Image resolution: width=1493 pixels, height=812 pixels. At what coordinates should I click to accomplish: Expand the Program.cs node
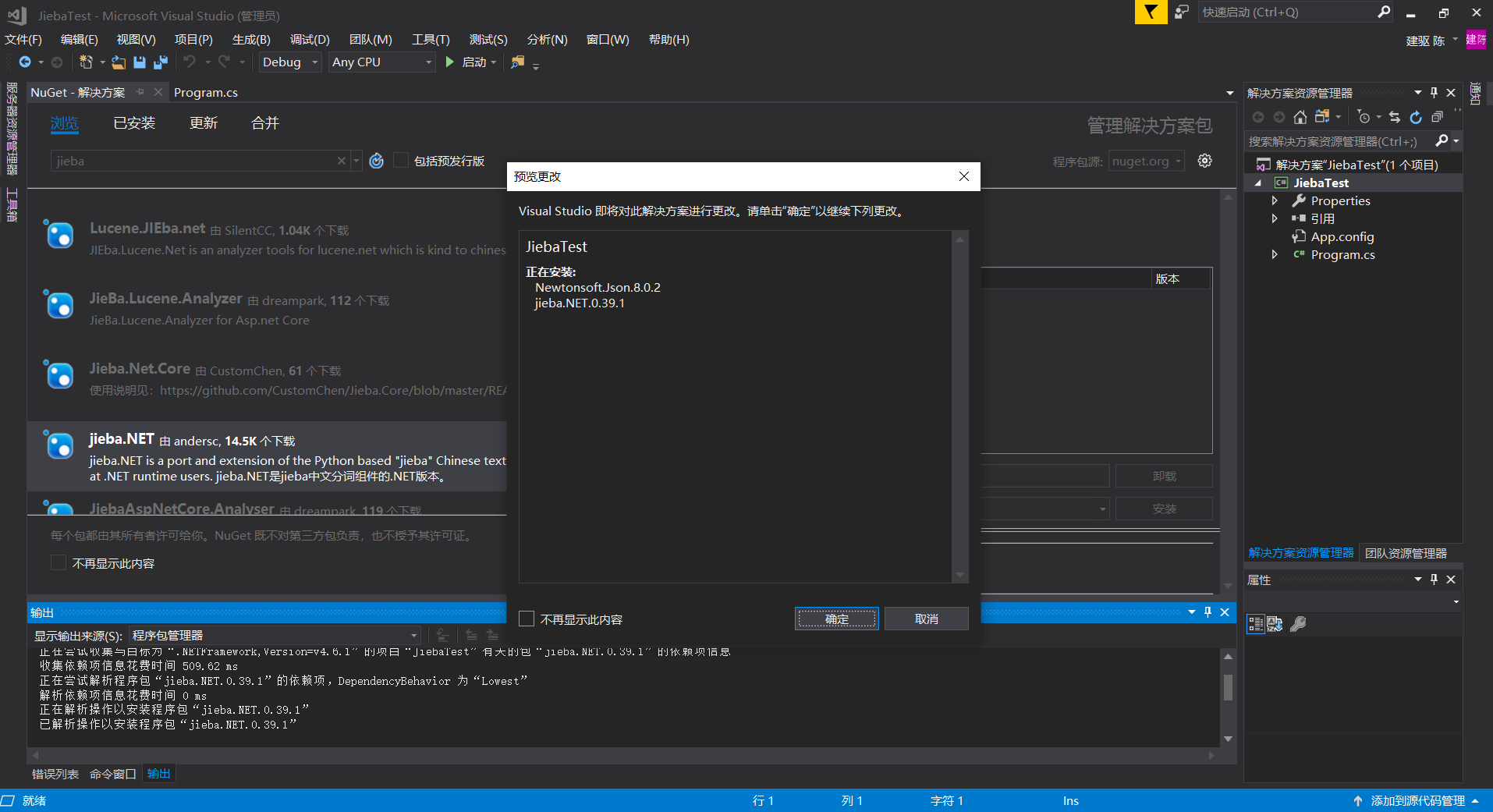[1275, 254]
